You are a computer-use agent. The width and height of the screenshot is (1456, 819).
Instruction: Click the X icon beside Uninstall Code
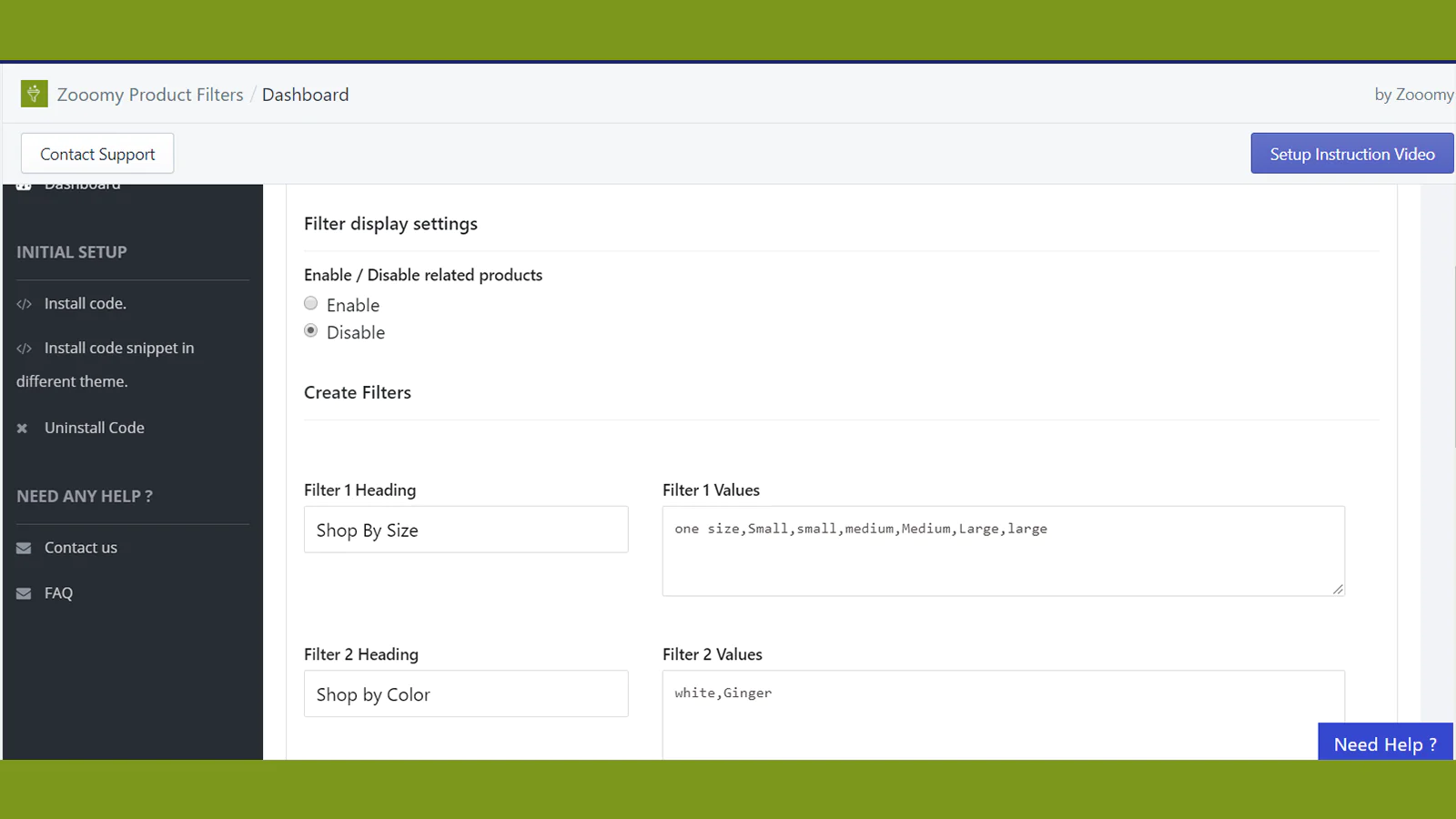[x=23, y=429]
